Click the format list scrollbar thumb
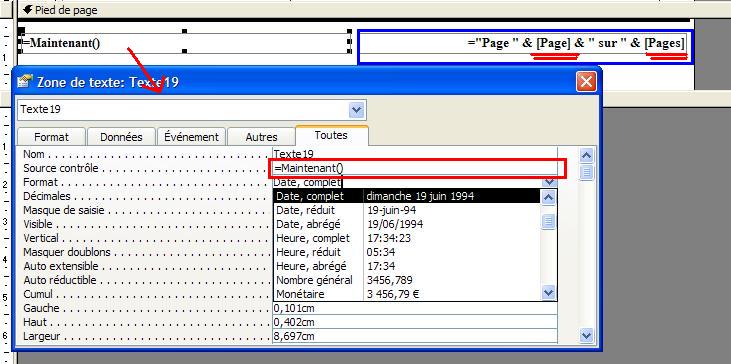The image size is (731, 364). 549,221
